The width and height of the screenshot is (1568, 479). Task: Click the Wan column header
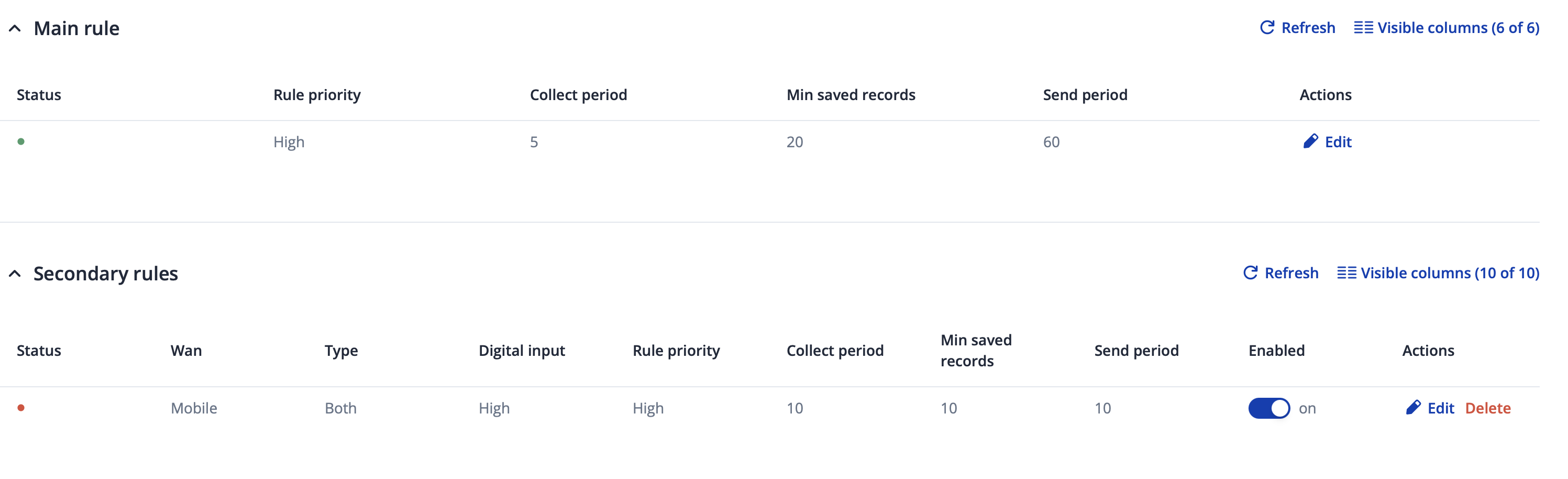tap(185, 351)
